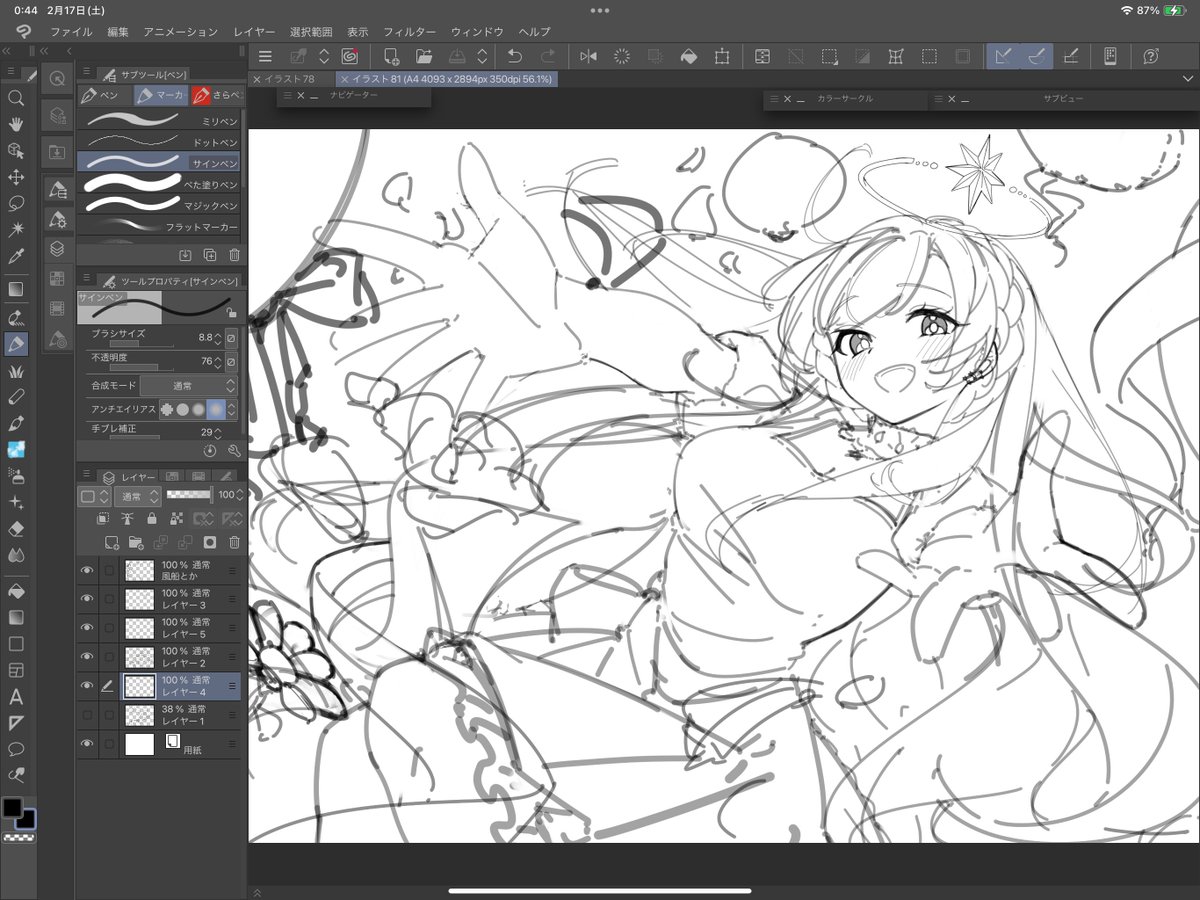Adjust the 手ブレ補正 stepper arrows
The image size is (1200, 900).
220,433
